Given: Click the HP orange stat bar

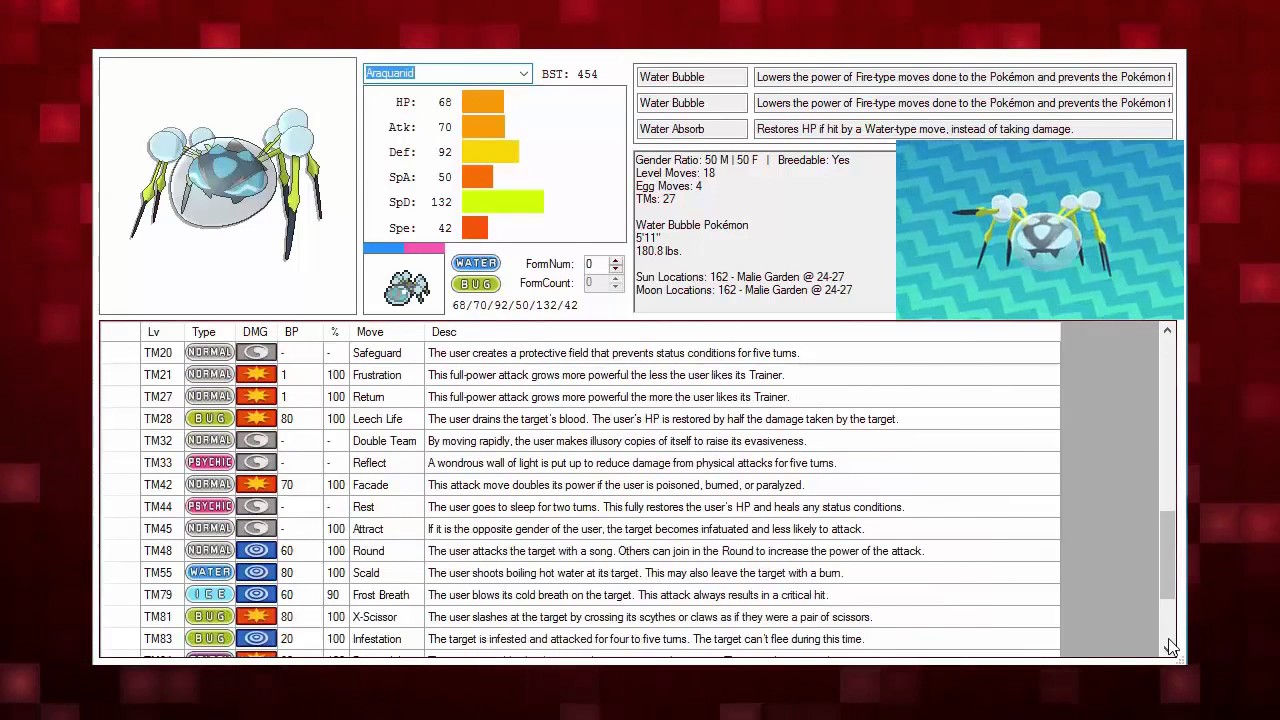Looking at the screenshot, I should pos(483,102).
